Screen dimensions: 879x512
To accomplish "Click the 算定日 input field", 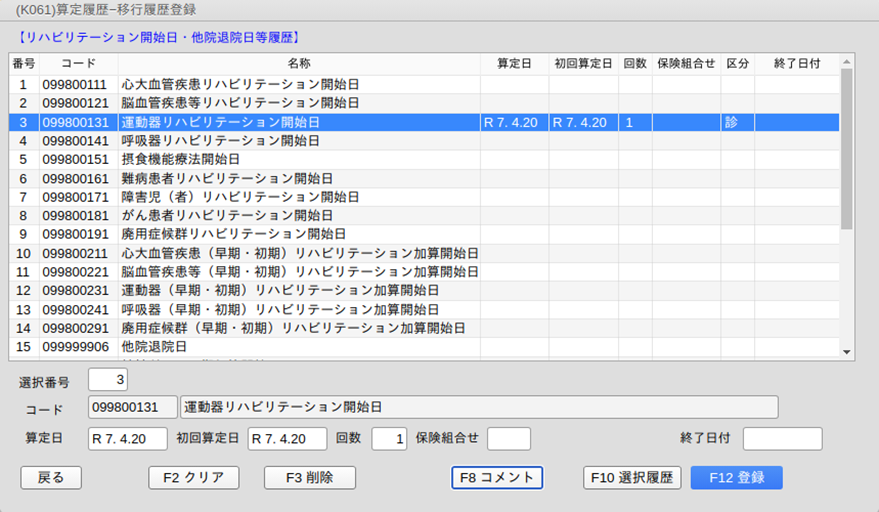I will pyautogui.click(x=128, y=439).
